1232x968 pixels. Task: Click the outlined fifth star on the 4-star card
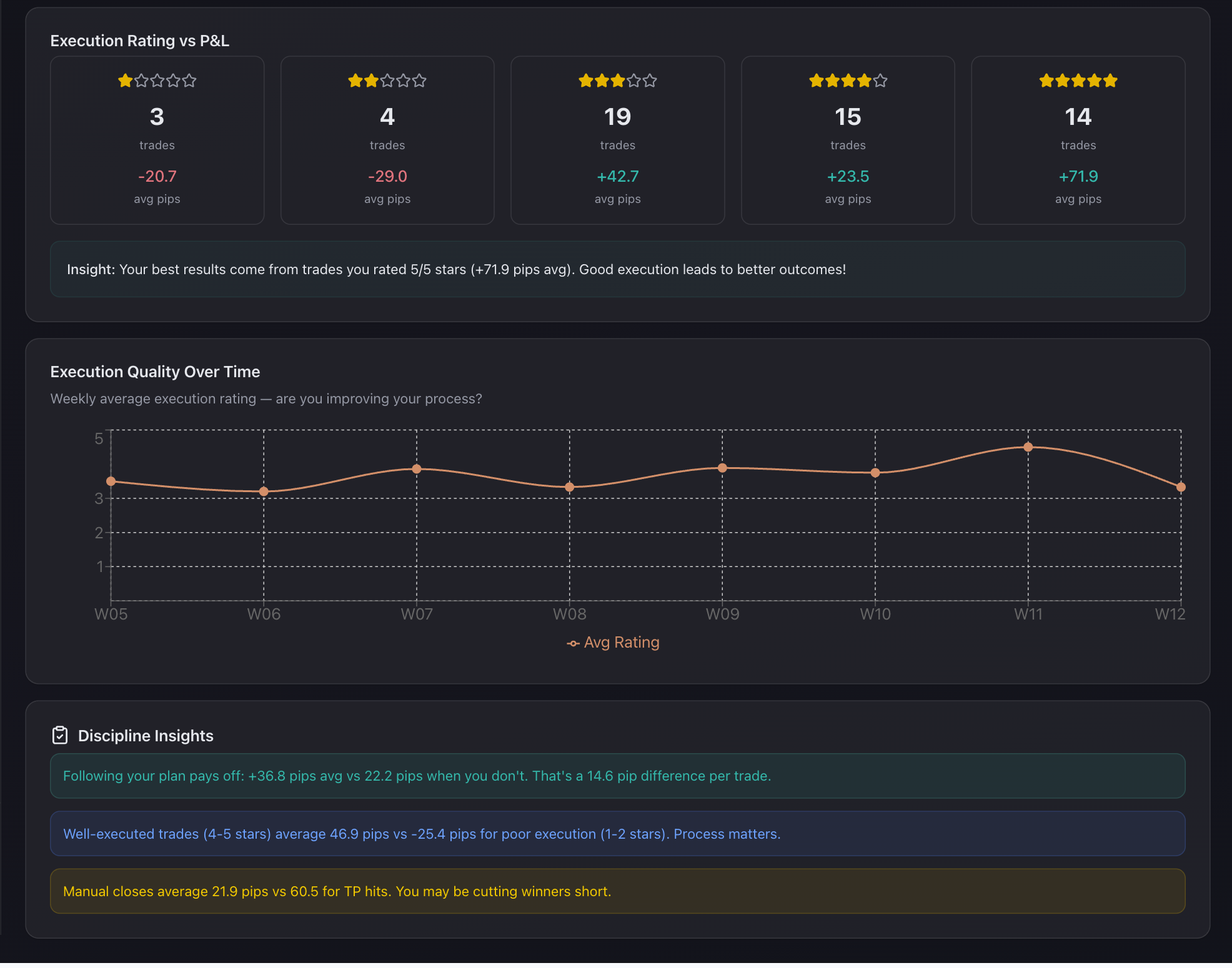coord(882,81)
